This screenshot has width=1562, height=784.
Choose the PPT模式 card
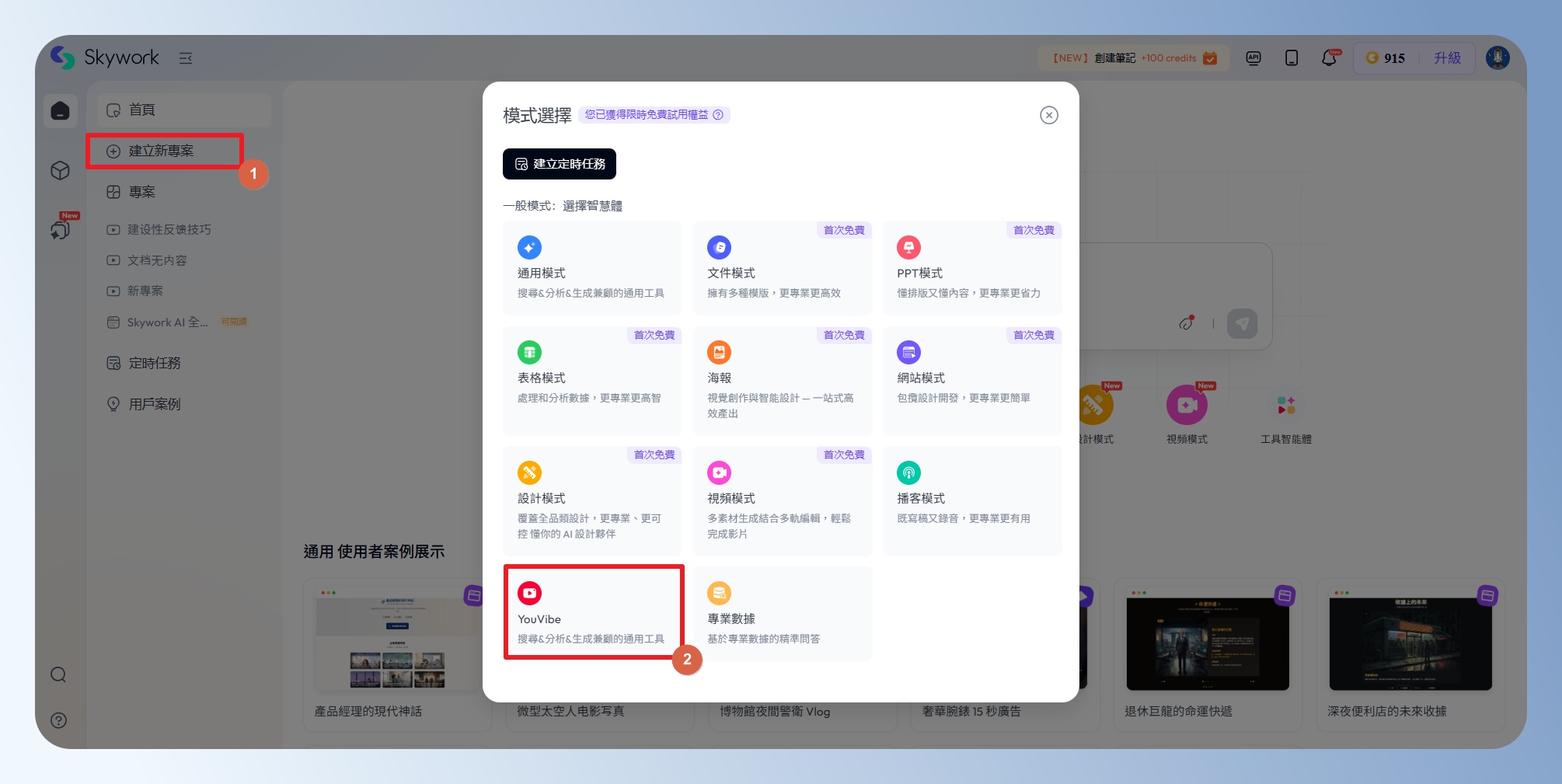[971, 268]
